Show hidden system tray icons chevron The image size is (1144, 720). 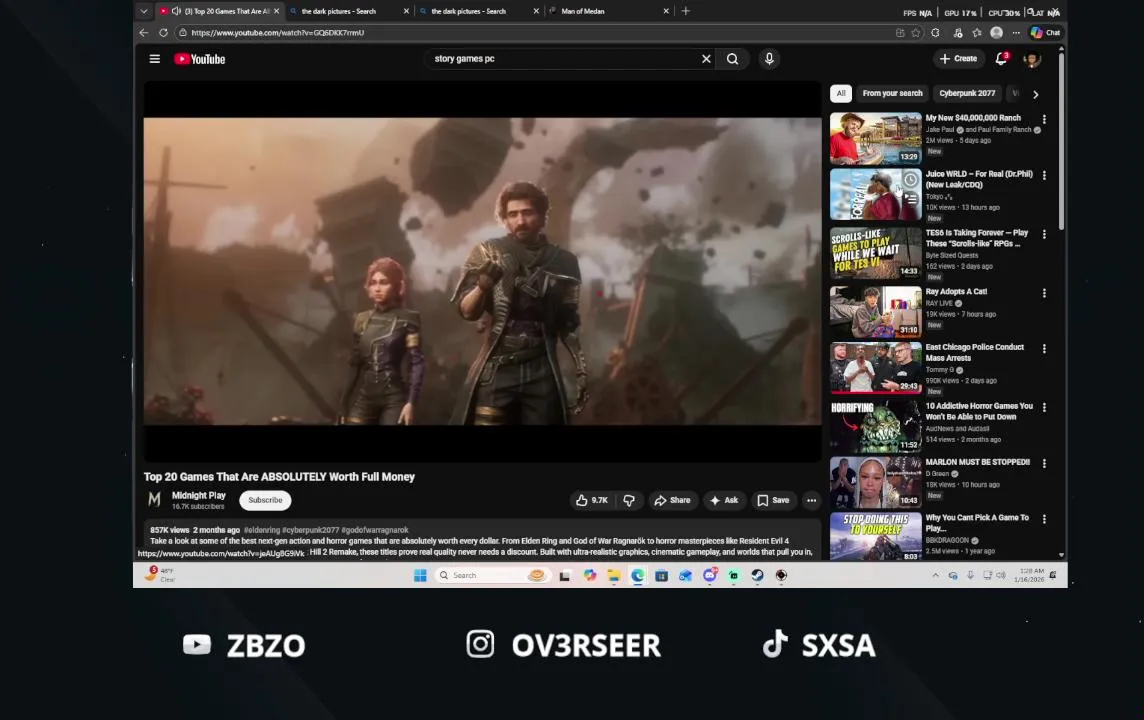[x=935, y=576]
